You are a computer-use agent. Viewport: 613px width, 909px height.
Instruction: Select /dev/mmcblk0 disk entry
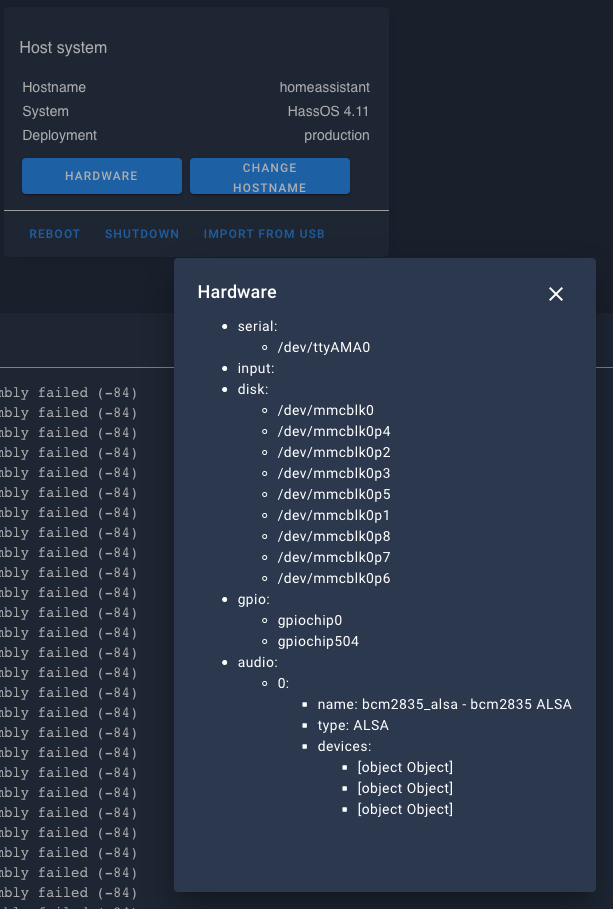(x=325, y=410)
